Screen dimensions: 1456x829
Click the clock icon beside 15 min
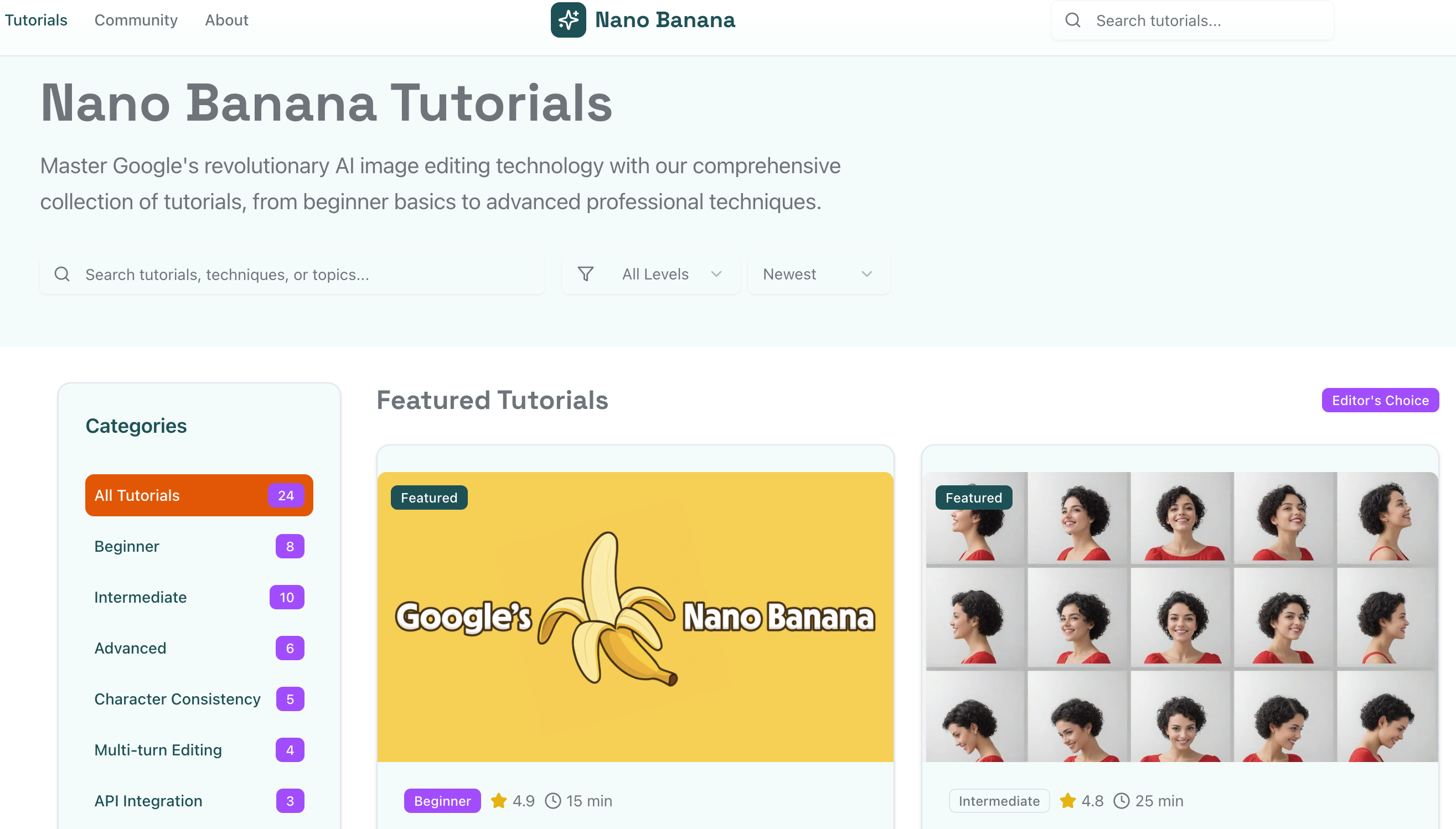tap(553, 801)
